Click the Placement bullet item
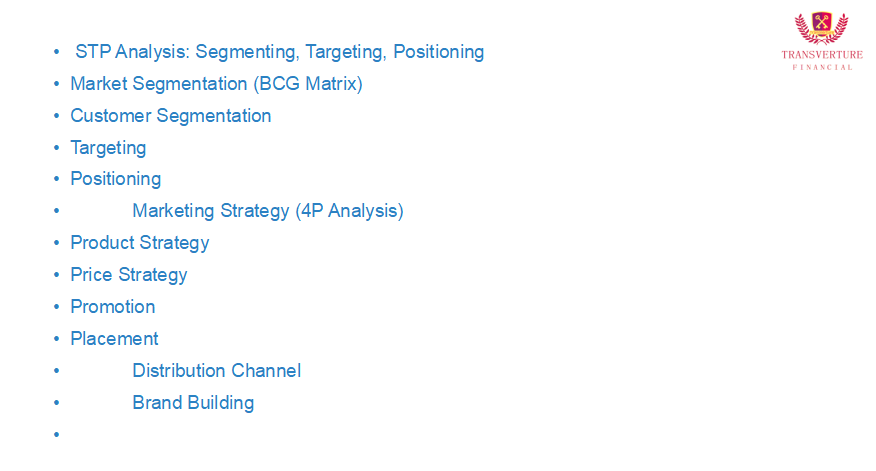Screen dimensions: 876x471 pyautogui.click(x=114, y=339)
